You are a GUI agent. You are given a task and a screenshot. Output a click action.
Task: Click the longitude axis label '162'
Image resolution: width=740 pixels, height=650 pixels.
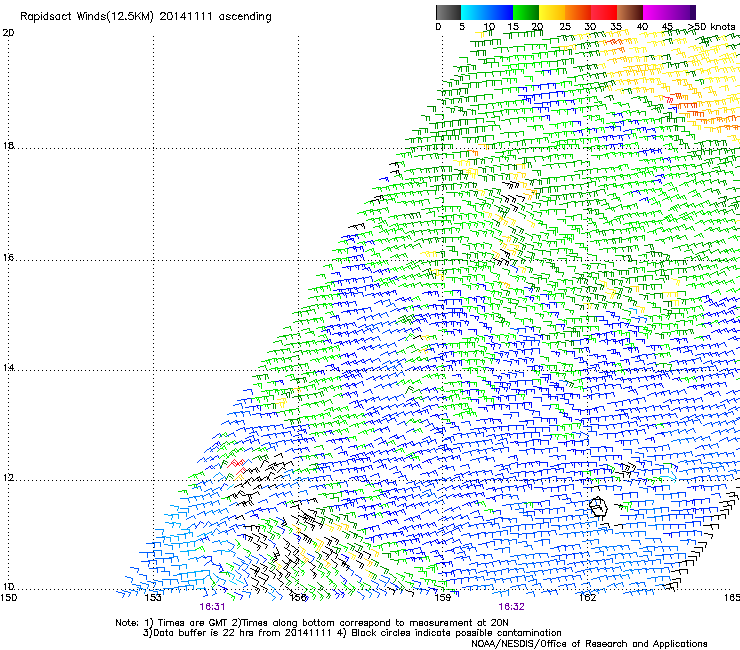(587, 598)
